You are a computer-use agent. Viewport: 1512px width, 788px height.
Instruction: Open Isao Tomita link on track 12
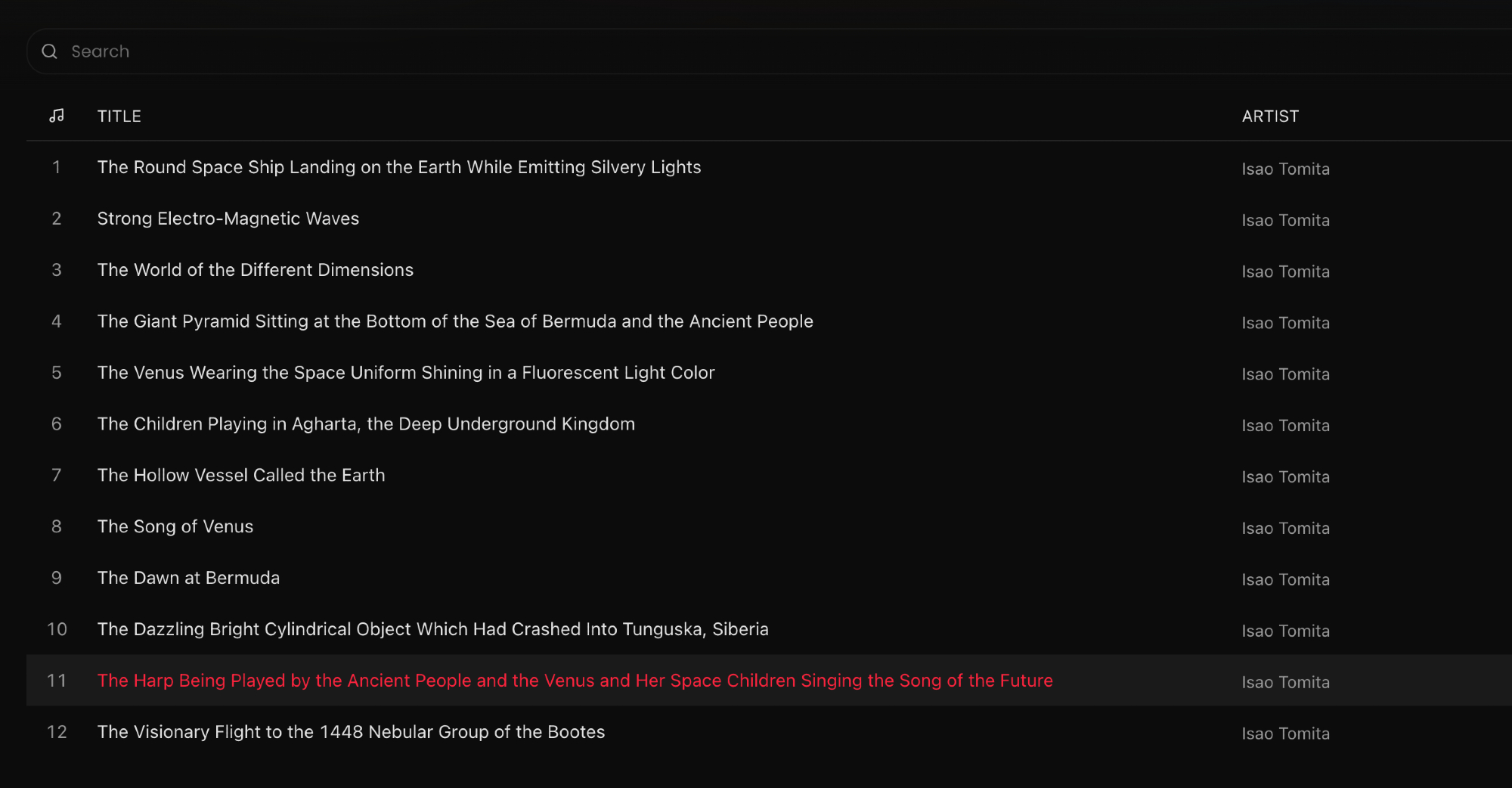point(1285,734)
